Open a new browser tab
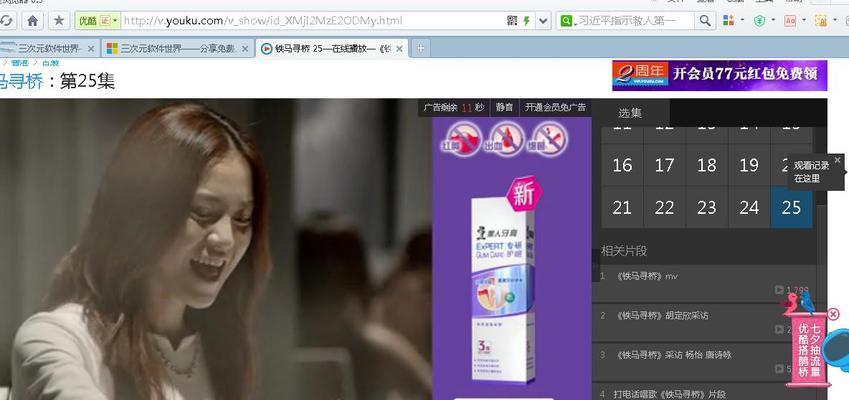 (x=420, y=49)
